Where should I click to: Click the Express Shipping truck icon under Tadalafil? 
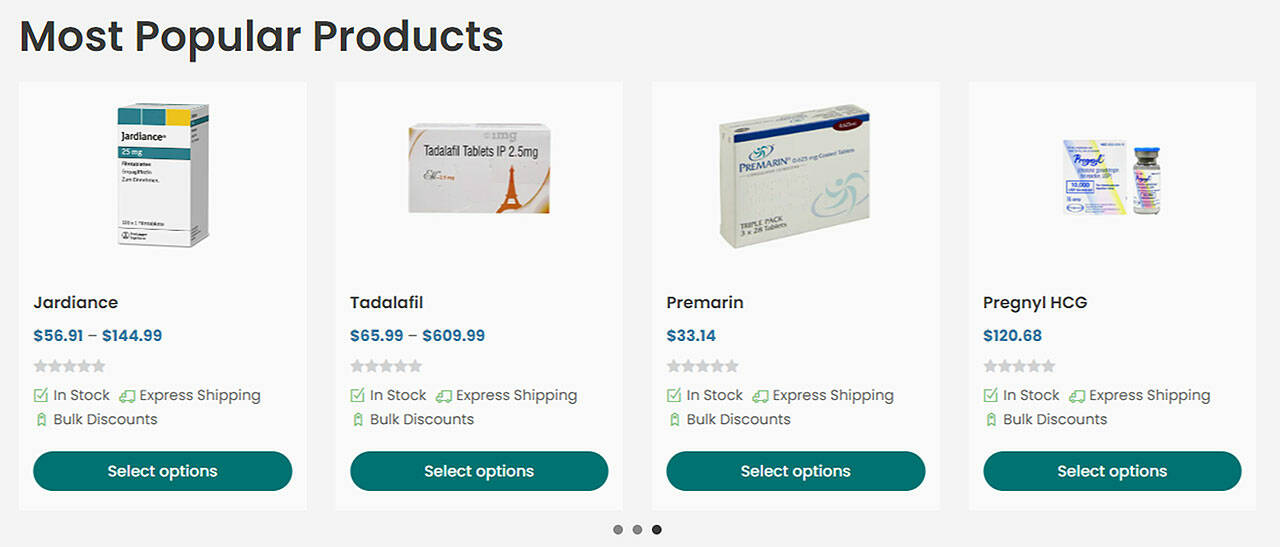pyautogui.click(x=444, y=396)
